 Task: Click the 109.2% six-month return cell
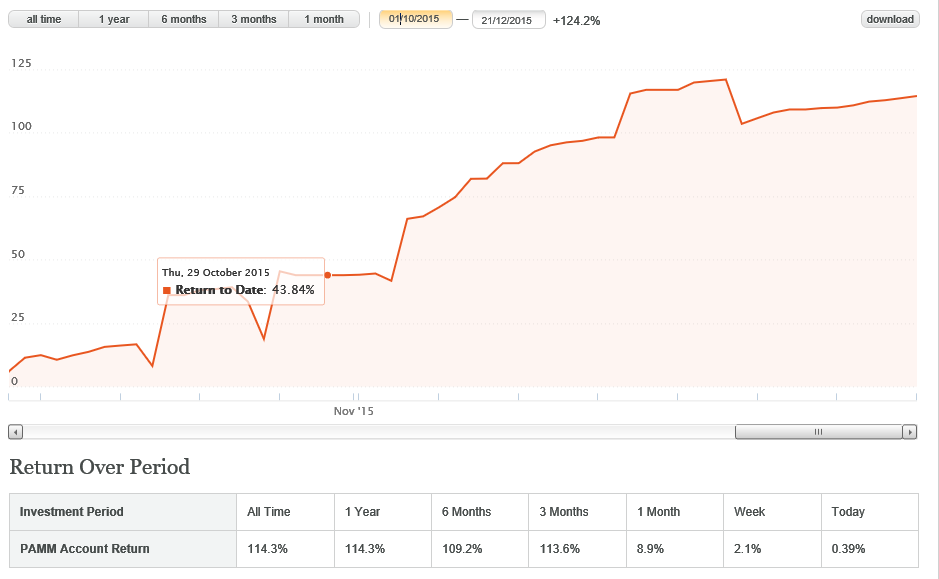point(480,549)
